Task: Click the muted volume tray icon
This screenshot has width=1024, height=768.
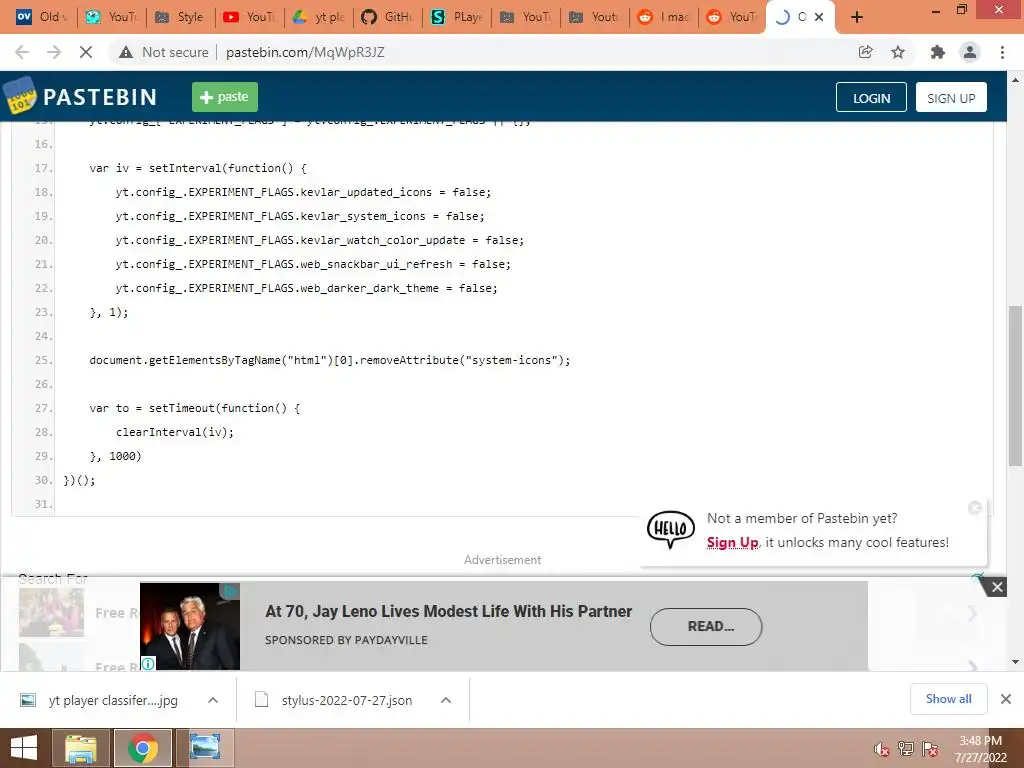Action: [881, 749]
